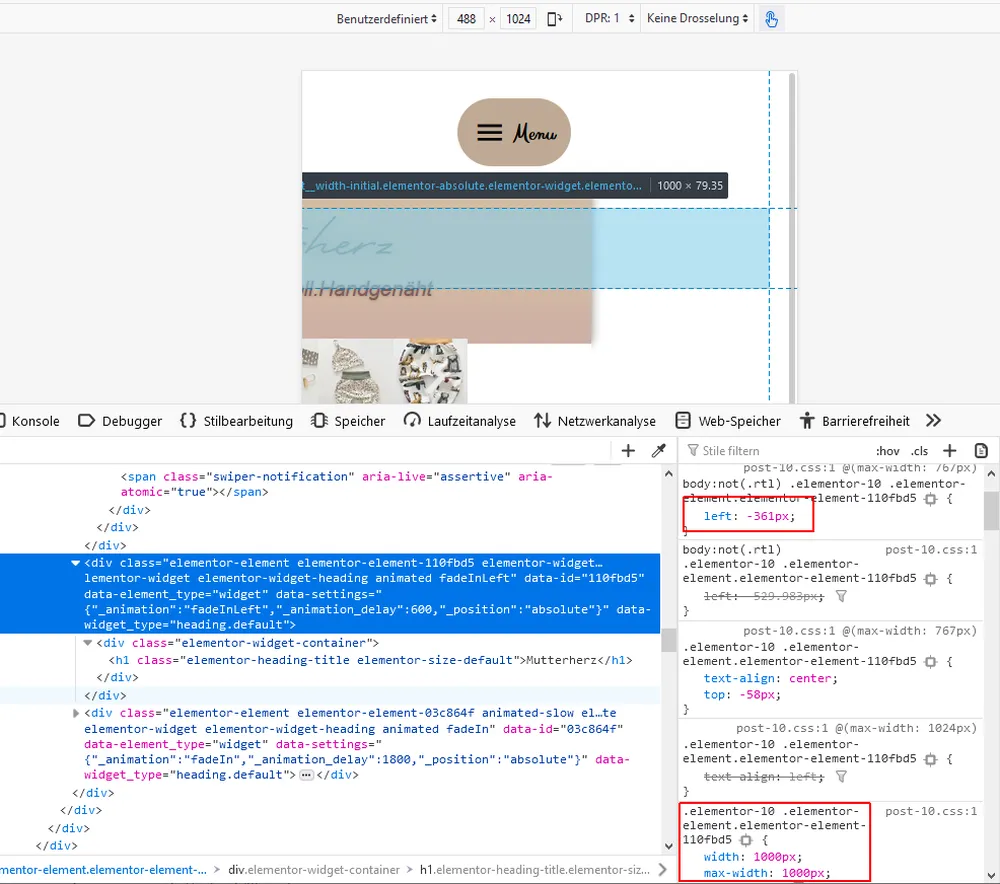Open the Benutzerdefiniert device dropdown
The width and height of the screenshot is (1000, 884).
pyautogui.click(x=386, y=18)
